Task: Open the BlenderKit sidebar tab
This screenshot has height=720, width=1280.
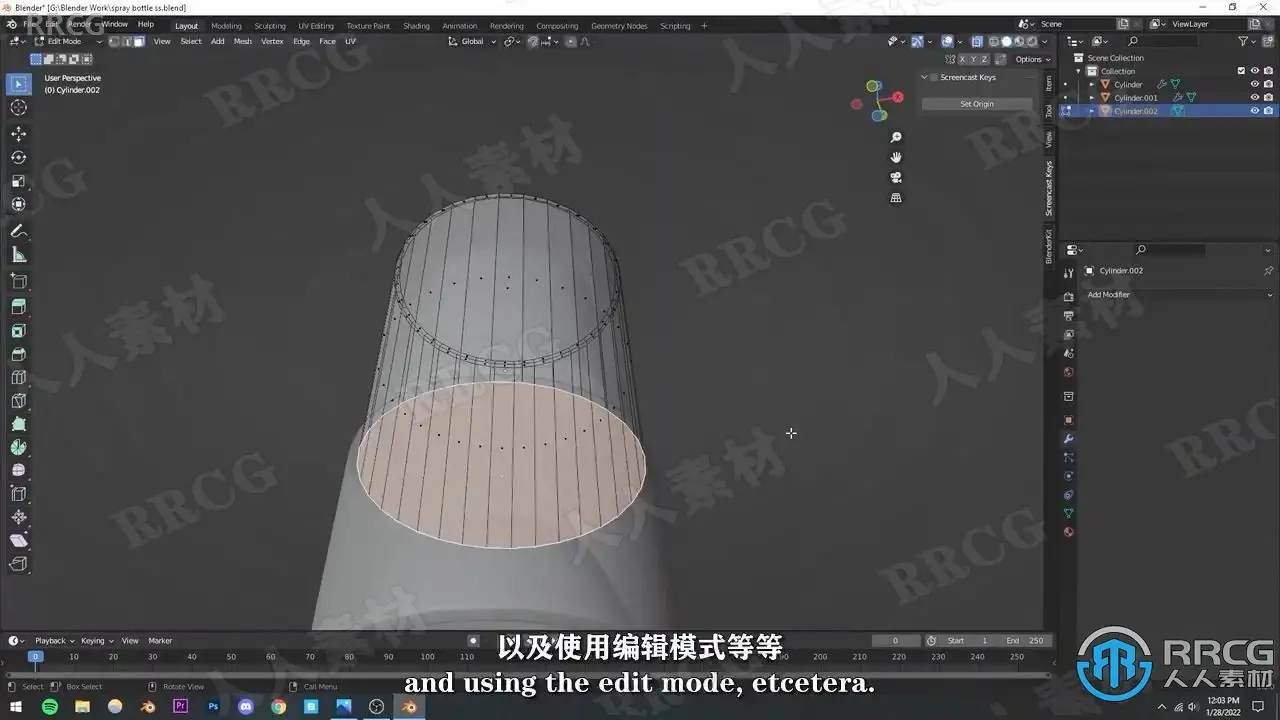Action: click(1049, 246)
